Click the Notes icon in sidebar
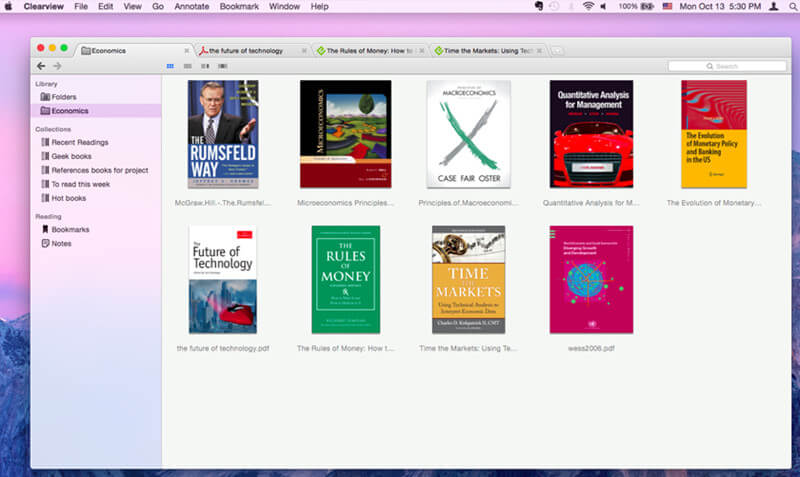The height and width of the screenshot is (477, 800). 45,243
